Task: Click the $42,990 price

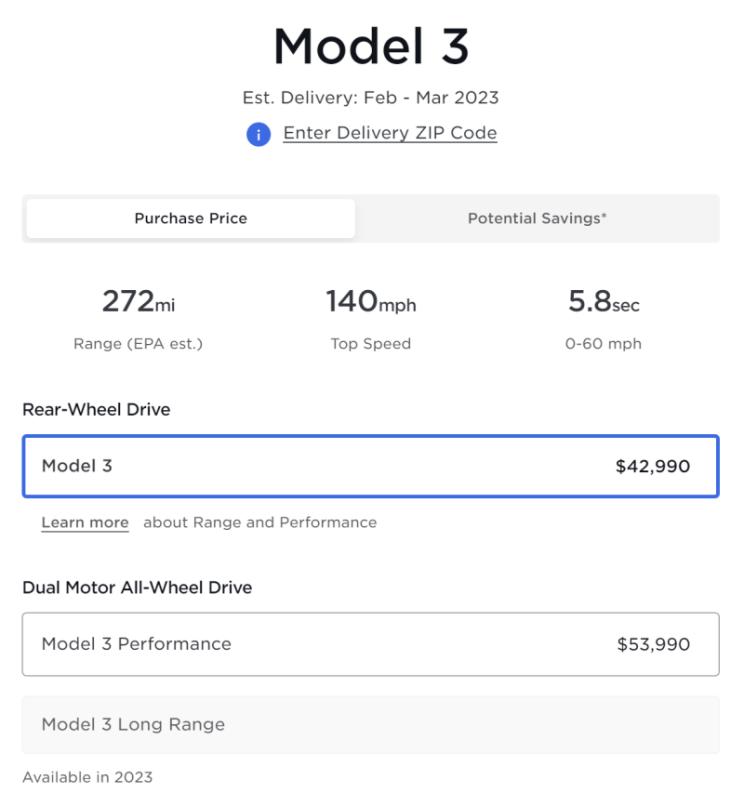Action: point(652,467)
